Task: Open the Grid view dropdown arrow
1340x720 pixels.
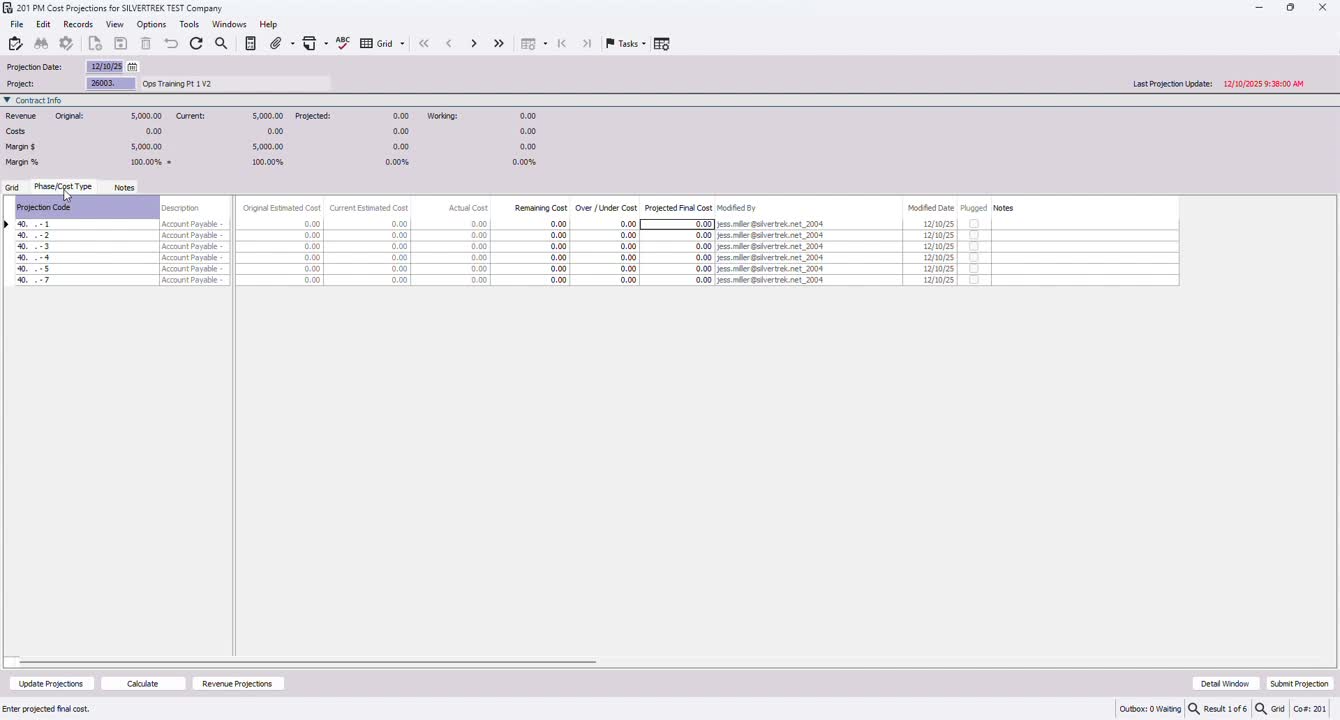Action: pyautogui.click(x=402, y=44)
